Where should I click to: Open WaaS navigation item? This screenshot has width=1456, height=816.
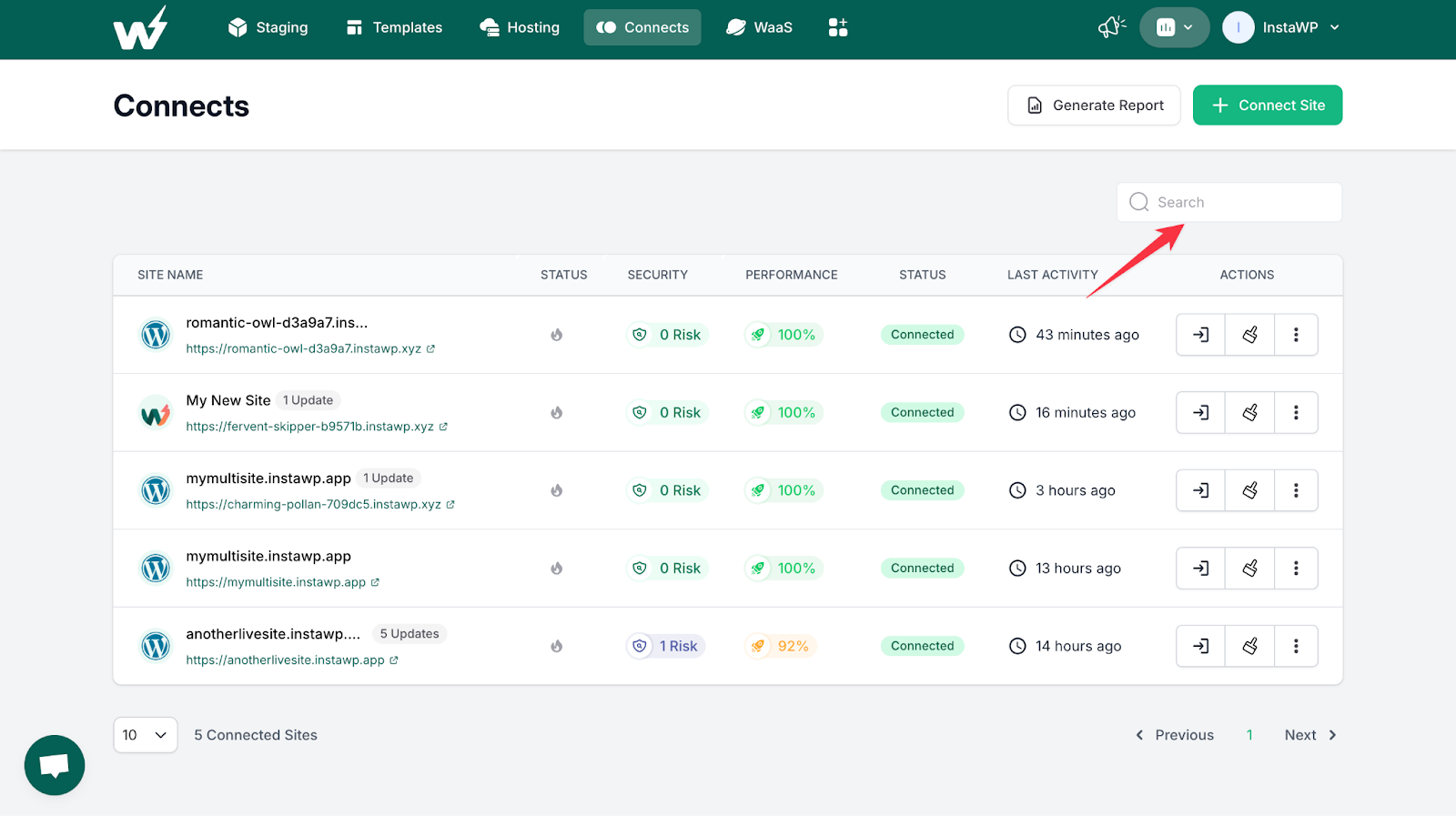click(x=760, y=27)
